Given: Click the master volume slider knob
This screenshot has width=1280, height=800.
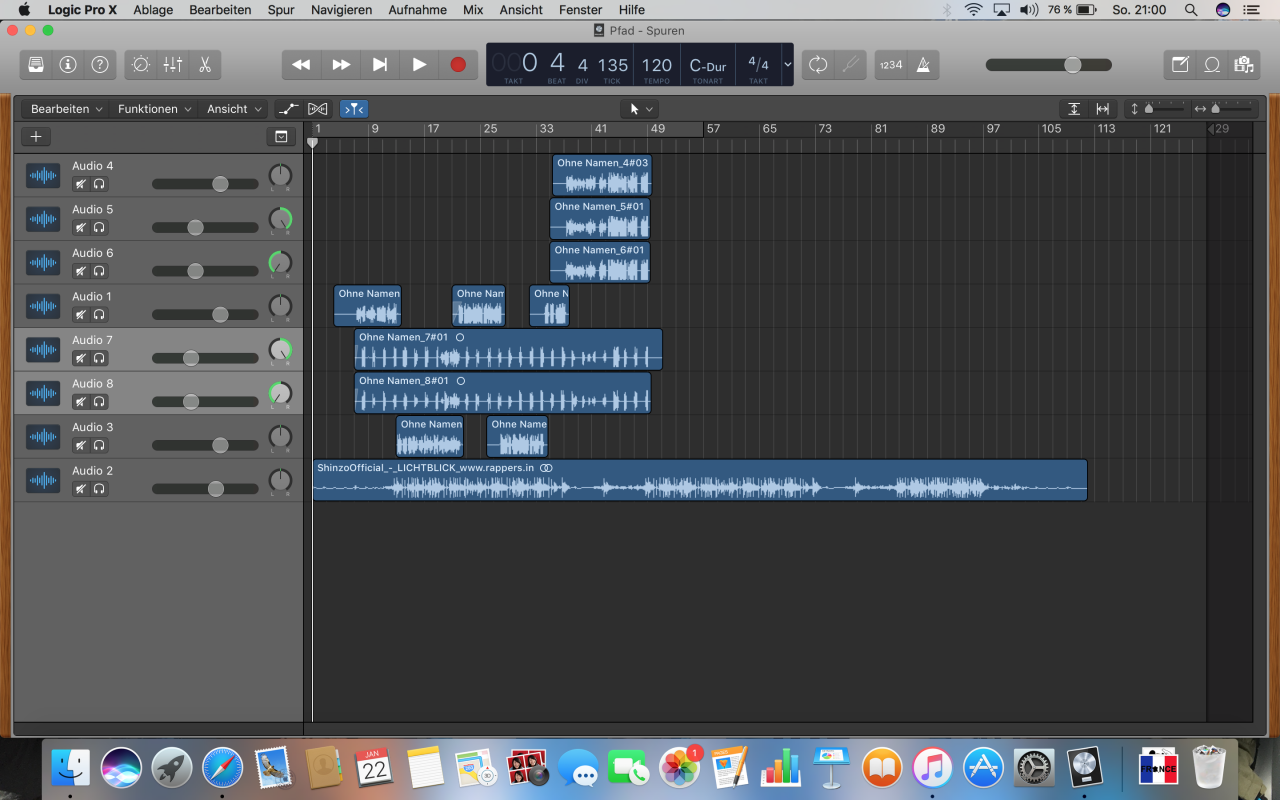Looking at the screenshot, I should pyautogui.click(x=1072, y=65).
